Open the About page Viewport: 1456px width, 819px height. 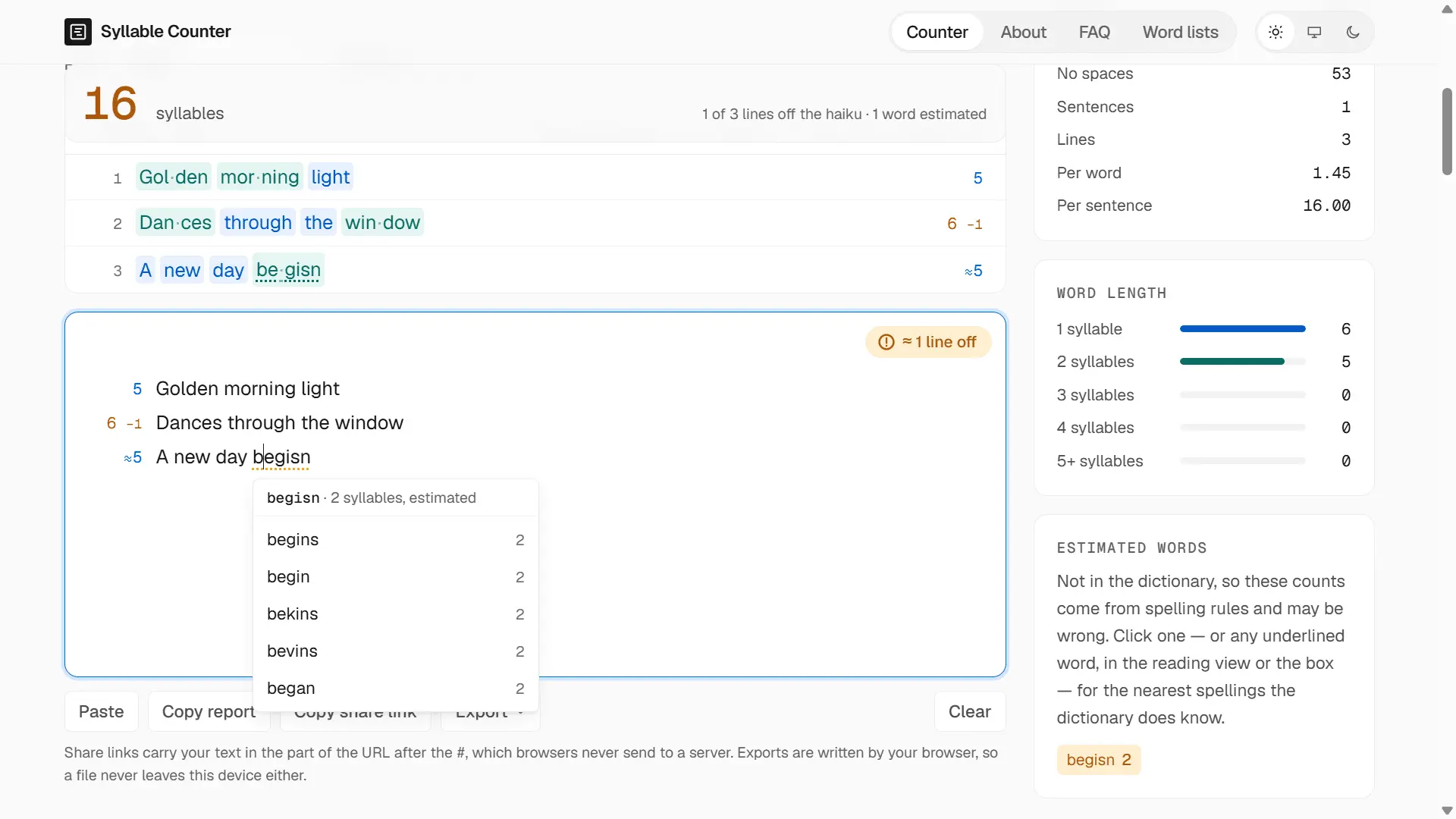coord(1023,32)
